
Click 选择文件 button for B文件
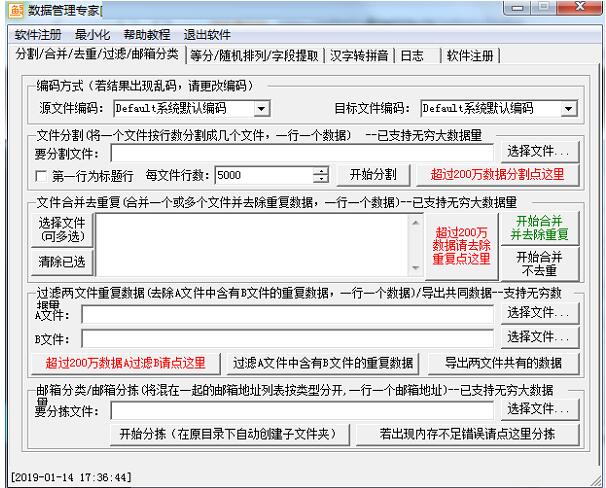tap(540, 337)
